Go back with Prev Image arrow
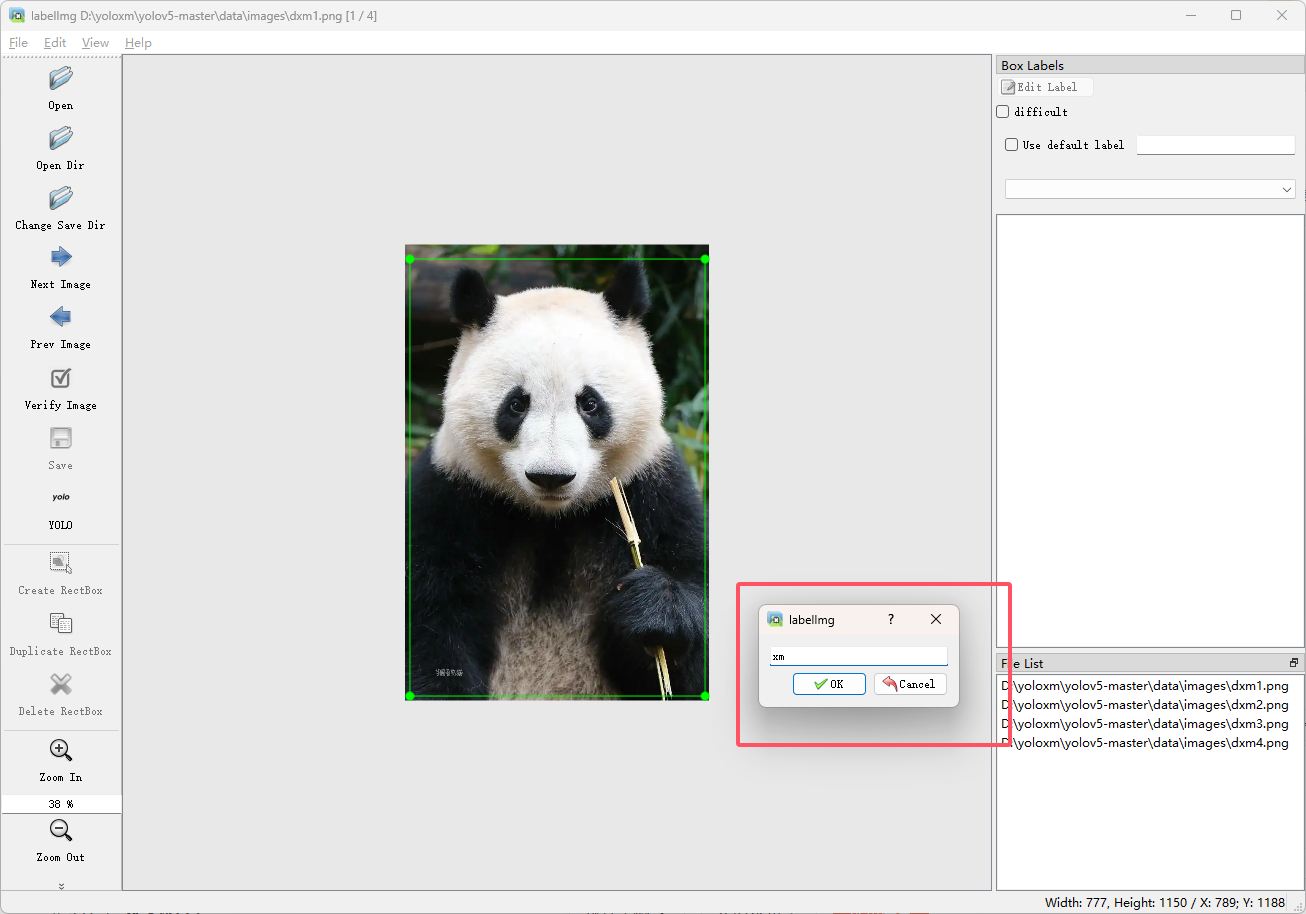This screenshot has height=914, width=1306. (x=61, y=317)
